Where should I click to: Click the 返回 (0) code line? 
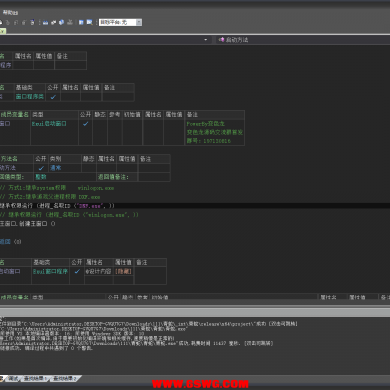click(11, 242)
